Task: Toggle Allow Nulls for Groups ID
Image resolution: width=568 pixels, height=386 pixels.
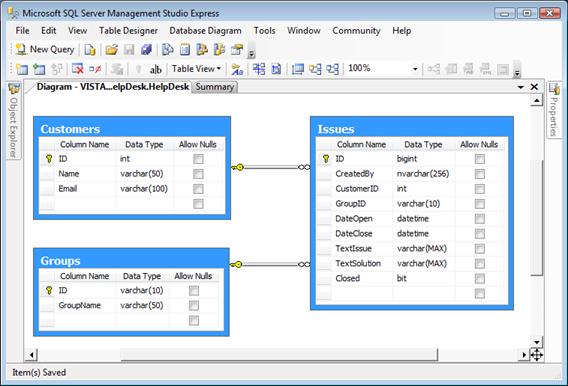Action: [x=194, y=291]
